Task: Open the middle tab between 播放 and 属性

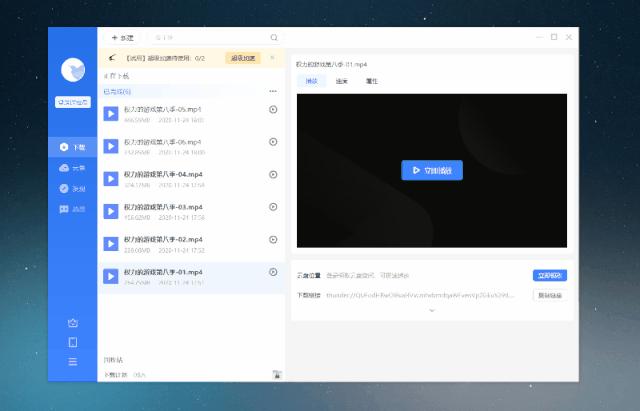Action: pos(342,81)
